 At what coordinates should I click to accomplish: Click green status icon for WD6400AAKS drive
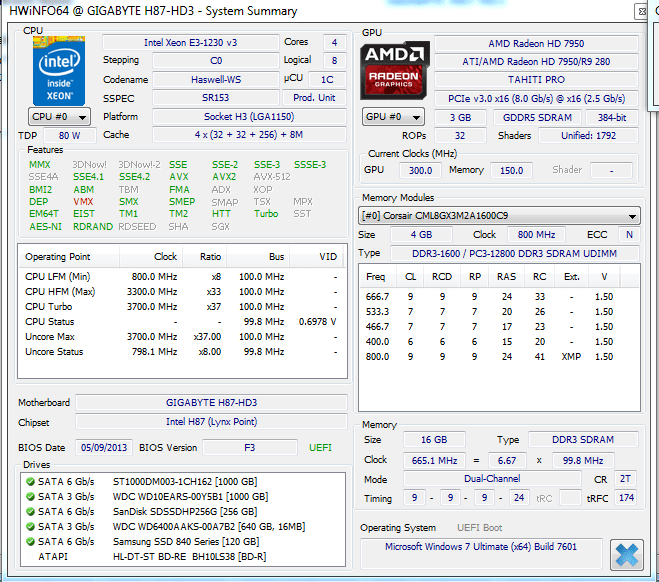click(x=30, y=527)
